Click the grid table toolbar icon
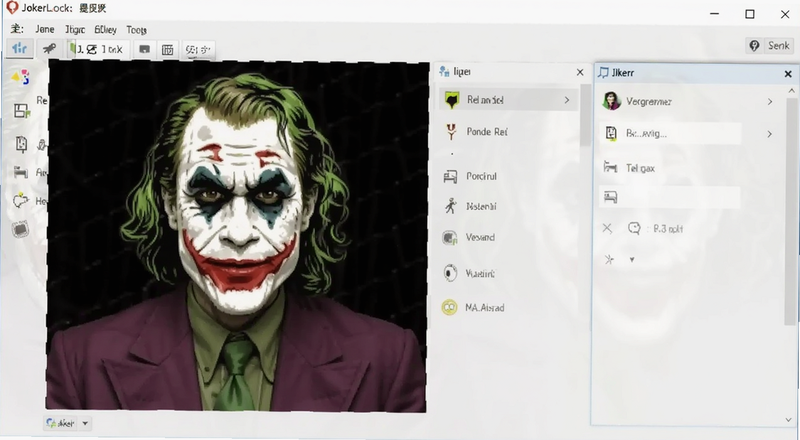The height and width of the screenshot is (440, 800). click(x=167, y=50)
